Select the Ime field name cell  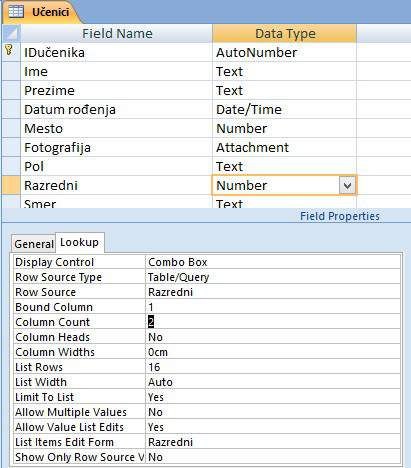tap(117, 71)
